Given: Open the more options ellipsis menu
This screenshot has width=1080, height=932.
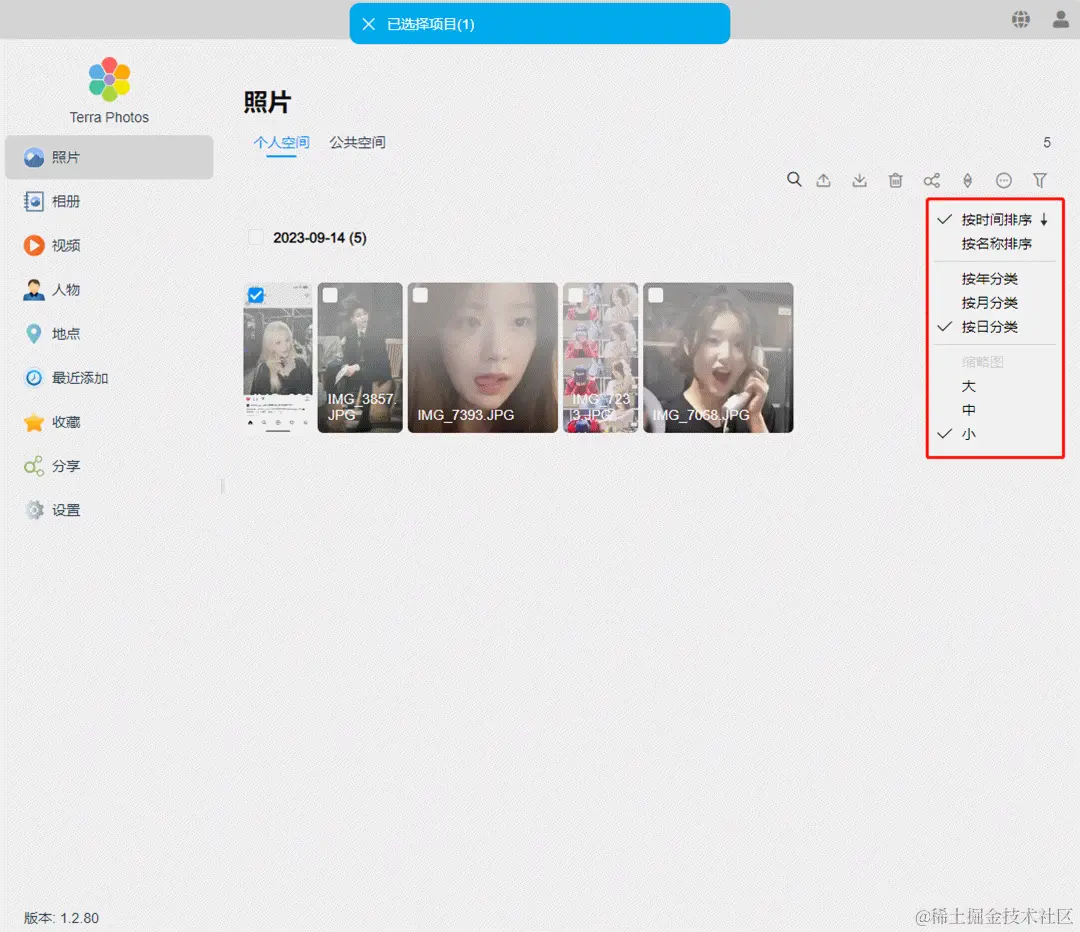Looking at the screenshot, I should (x=1004, y=180).
